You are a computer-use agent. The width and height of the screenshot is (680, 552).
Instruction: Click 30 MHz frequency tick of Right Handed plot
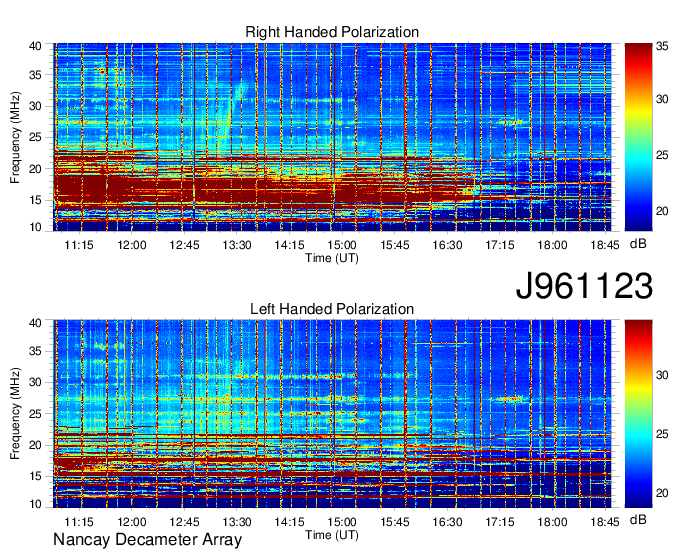point(35,106)
